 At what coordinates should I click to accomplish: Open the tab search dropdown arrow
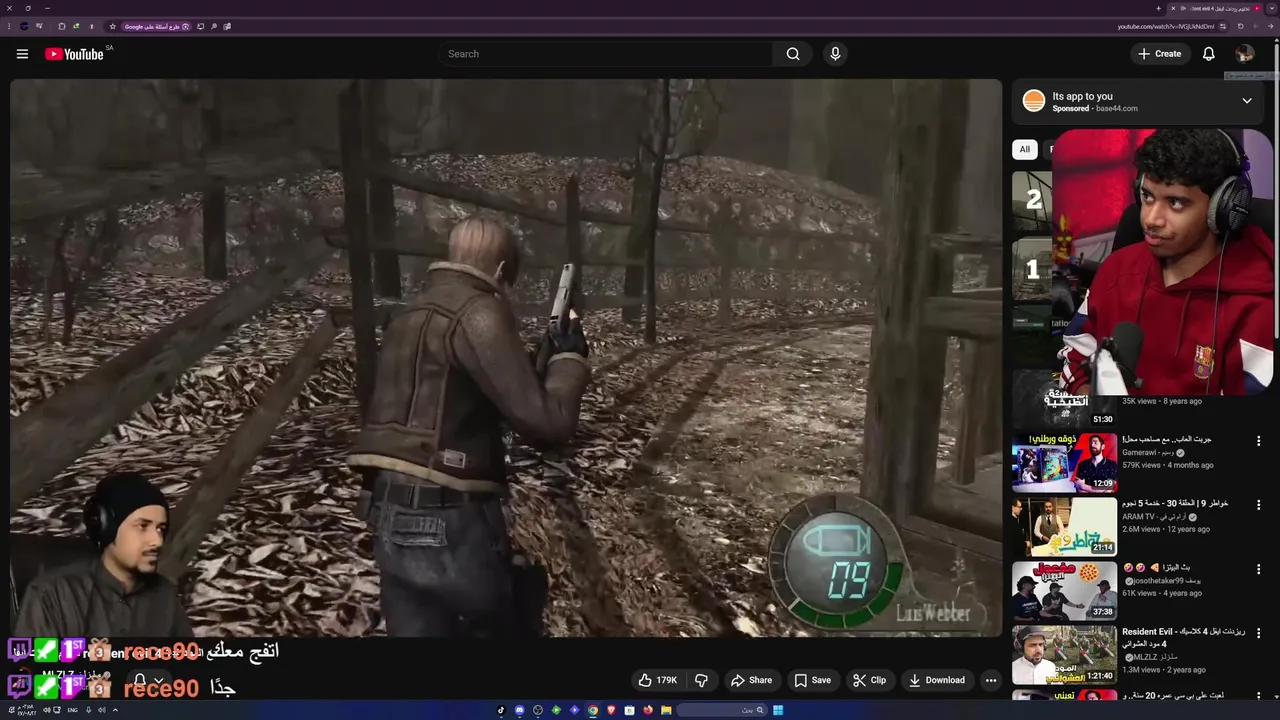coord(1272,8)
